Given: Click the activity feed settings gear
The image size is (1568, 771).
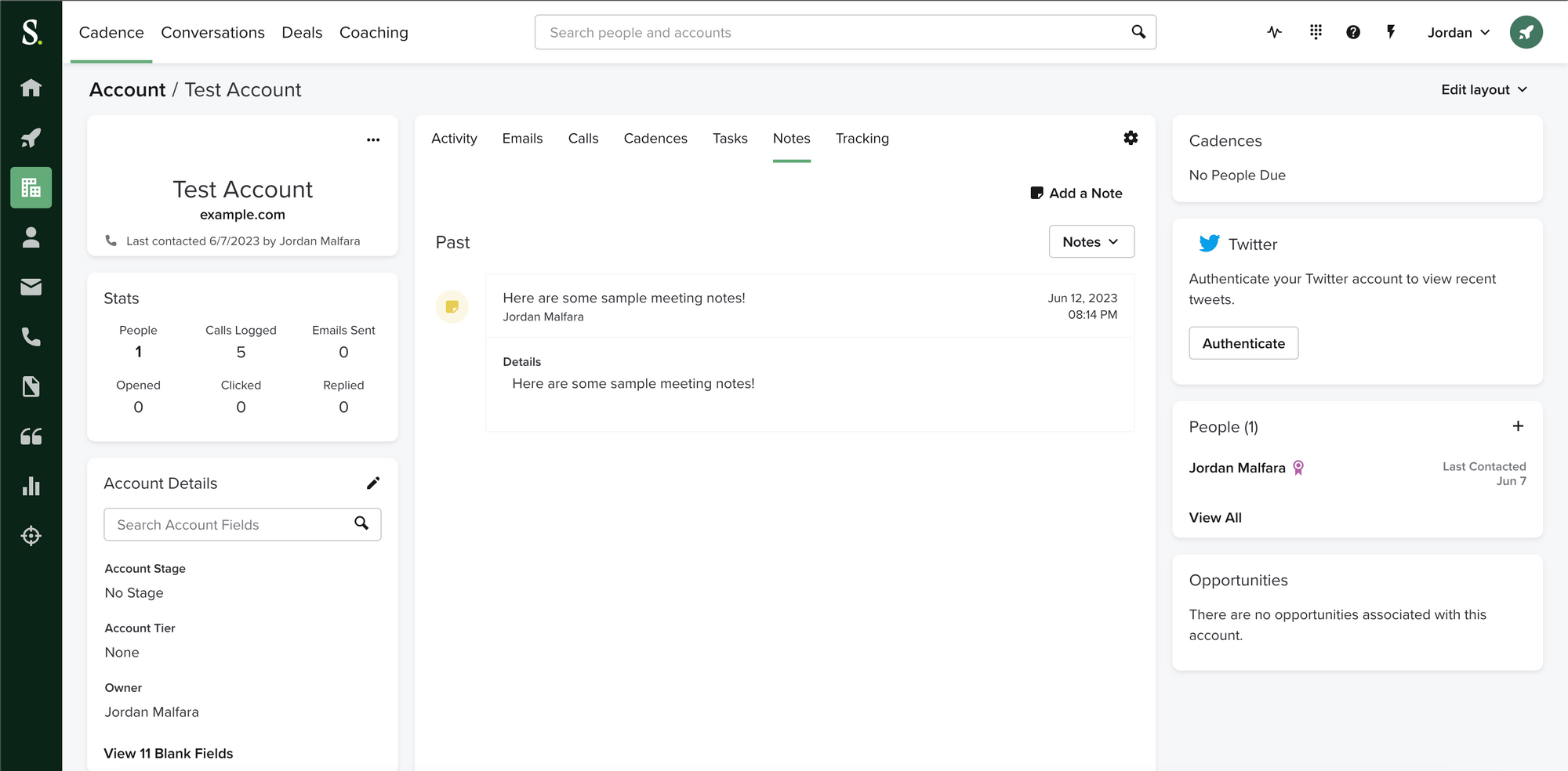Looking at the screenshot, I should (x=1131, y=138).
